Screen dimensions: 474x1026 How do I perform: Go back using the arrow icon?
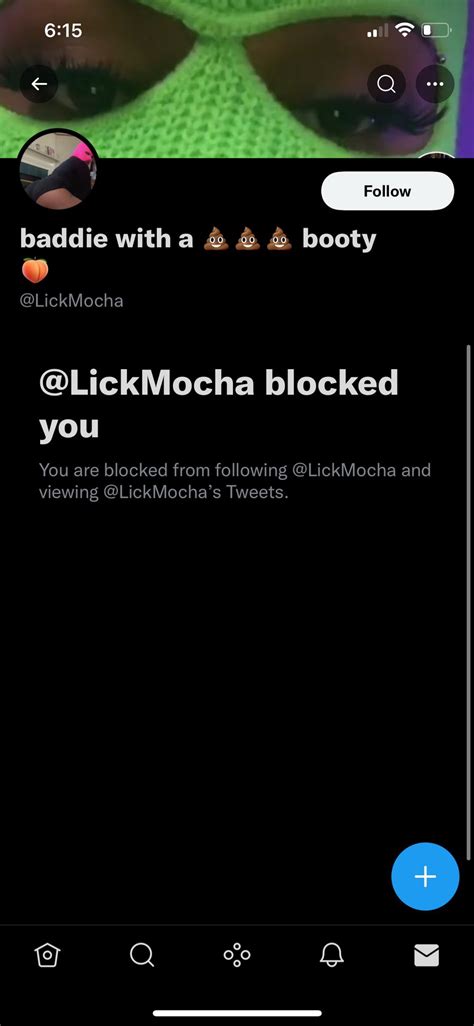[39, 84]
